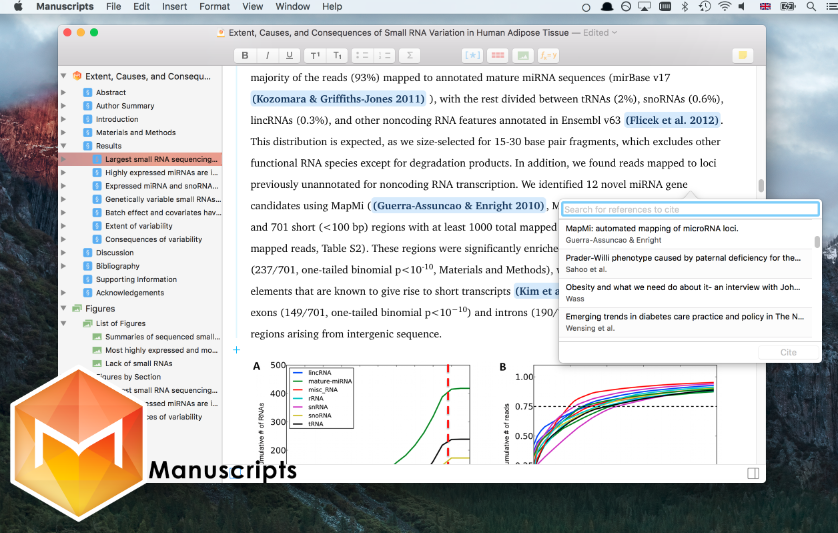Open the yellow sticky note comments button
Screen dimensions: 838x533
(742, 55)
